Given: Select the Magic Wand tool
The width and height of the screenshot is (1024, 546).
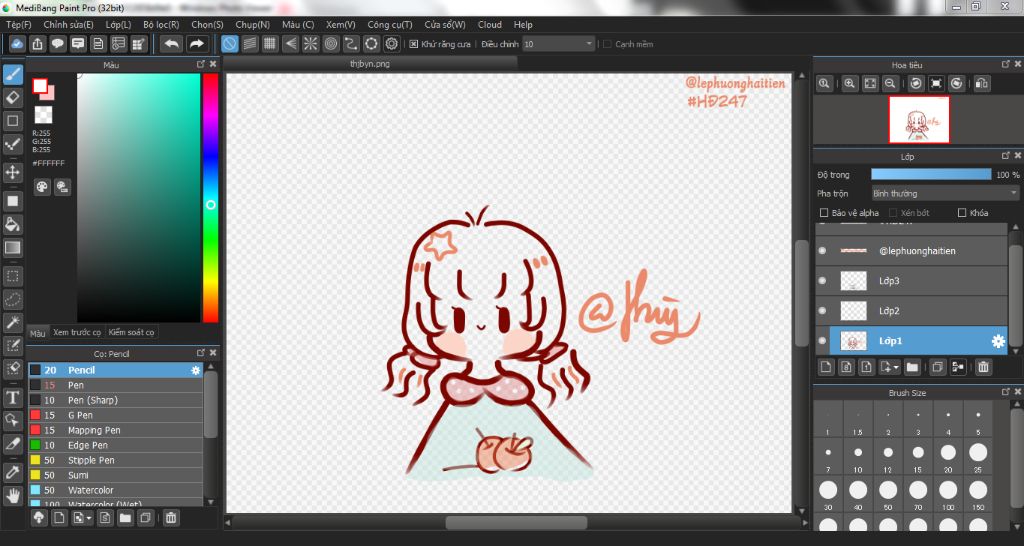Looking at the screenshot, I should coord(12,322).
